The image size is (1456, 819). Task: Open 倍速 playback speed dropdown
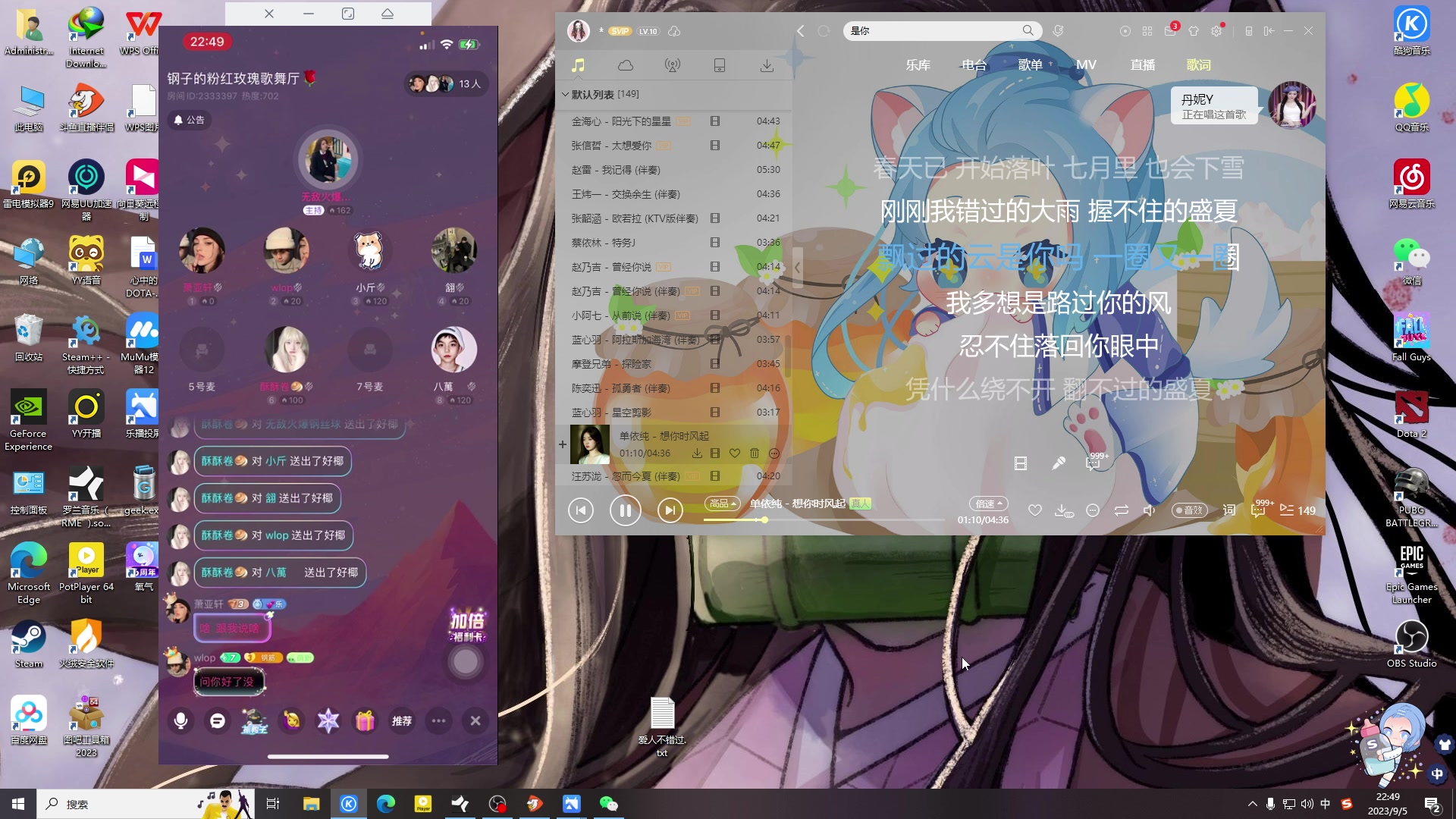[988, 504]
